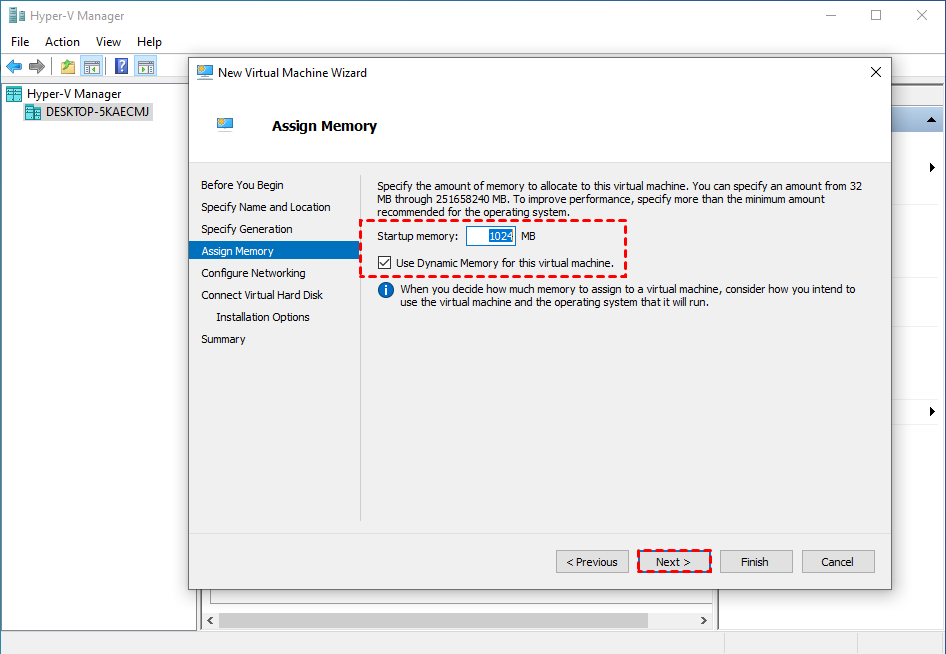Click the Startup memory input field

491,236
